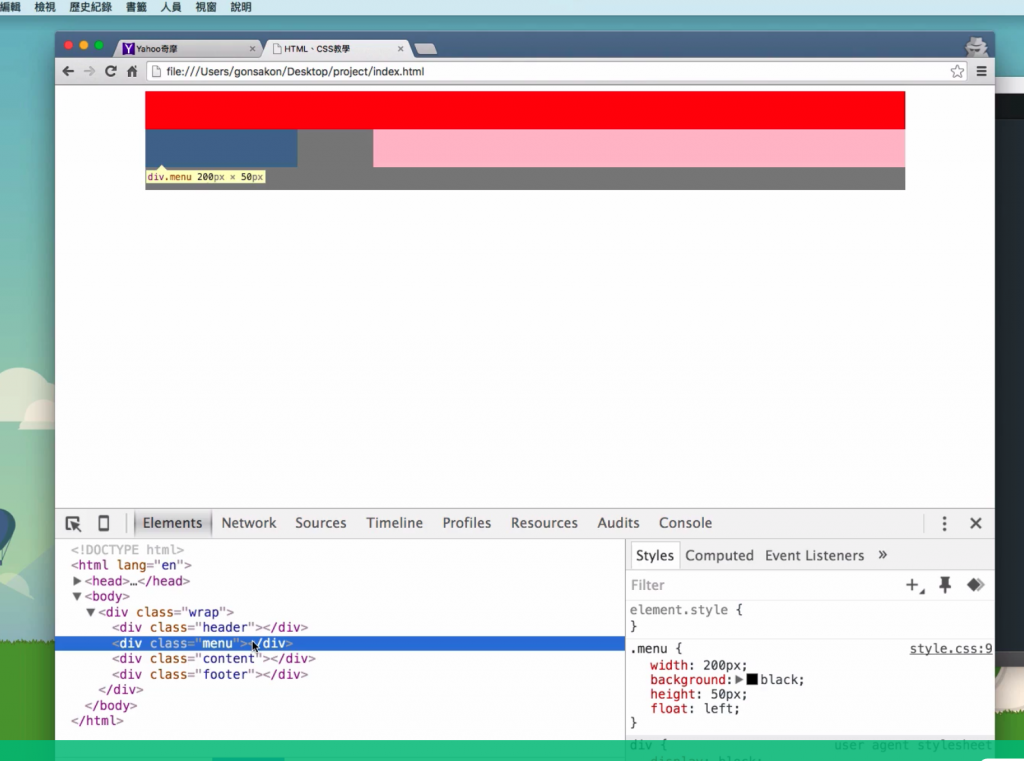Open the 書籤 menu in menu bar
The width and height of the screenshot is (1024, 761).
pyautogui.click(x=136, y=7)
